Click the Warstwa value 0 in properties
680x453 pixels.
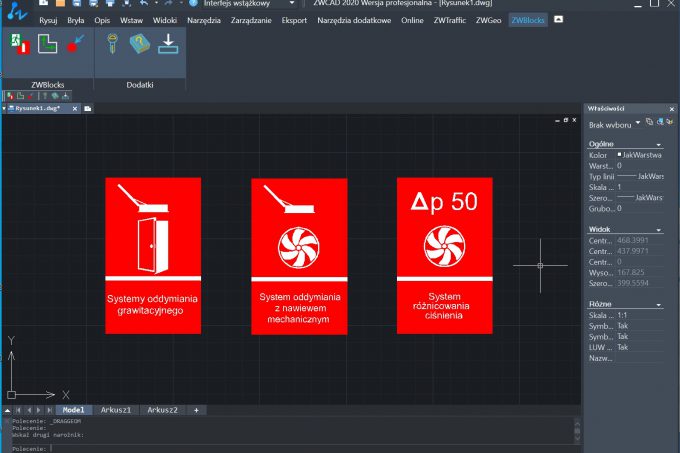pyautogui.click(x=640, y=166)
